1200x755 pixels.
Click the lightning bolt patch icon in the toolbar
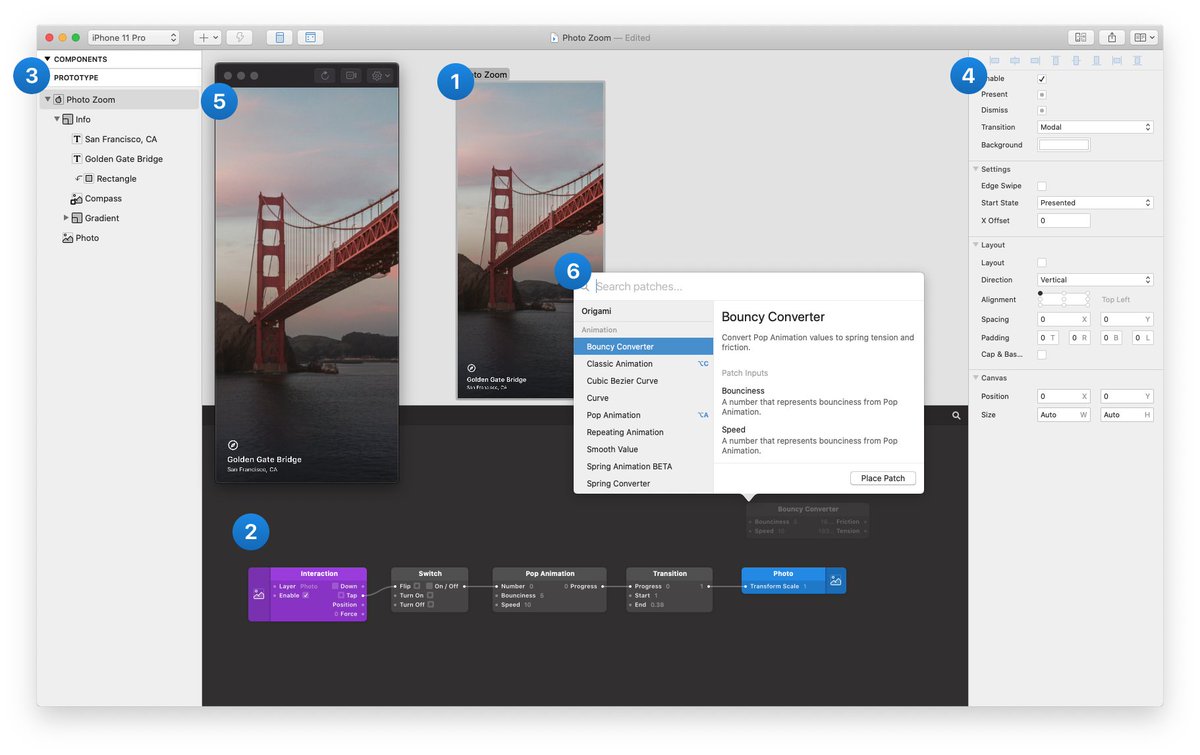tap(239, 36)
